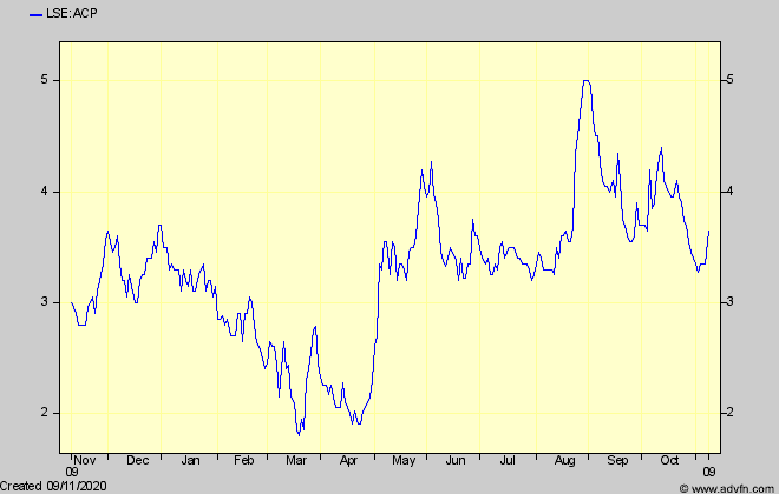Choose the Jun month axis label

(455, 461)
